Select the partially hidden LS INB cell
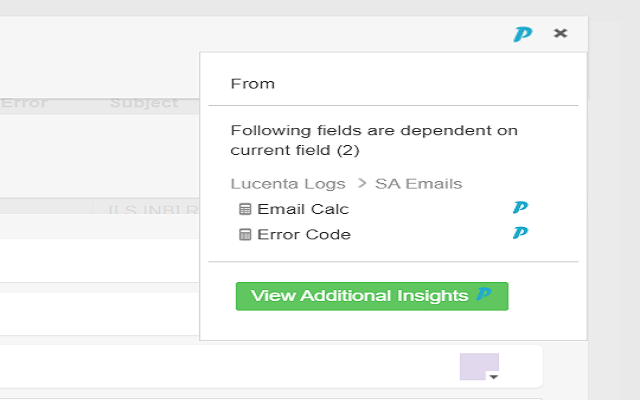640x400 pixels. (x=153, y=209)
